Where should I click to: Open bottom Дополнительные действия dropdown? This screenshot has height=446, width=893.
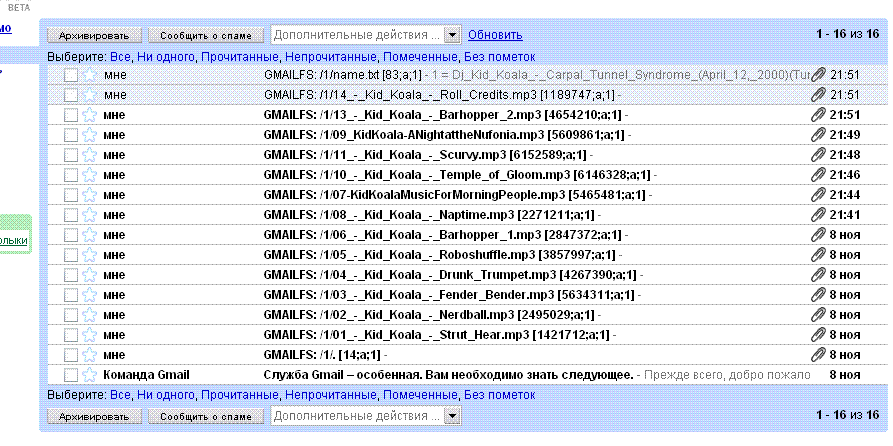click(x=452, y=415)
